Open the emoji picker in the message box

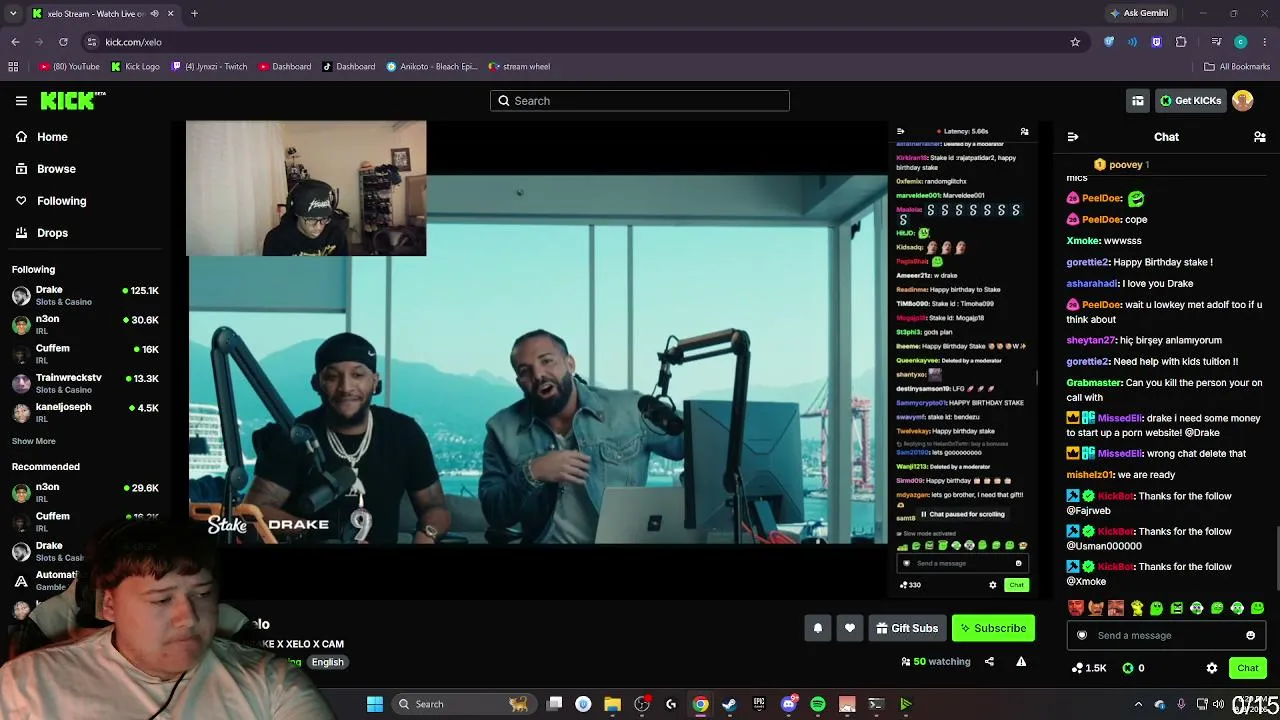click(1250, 635)
